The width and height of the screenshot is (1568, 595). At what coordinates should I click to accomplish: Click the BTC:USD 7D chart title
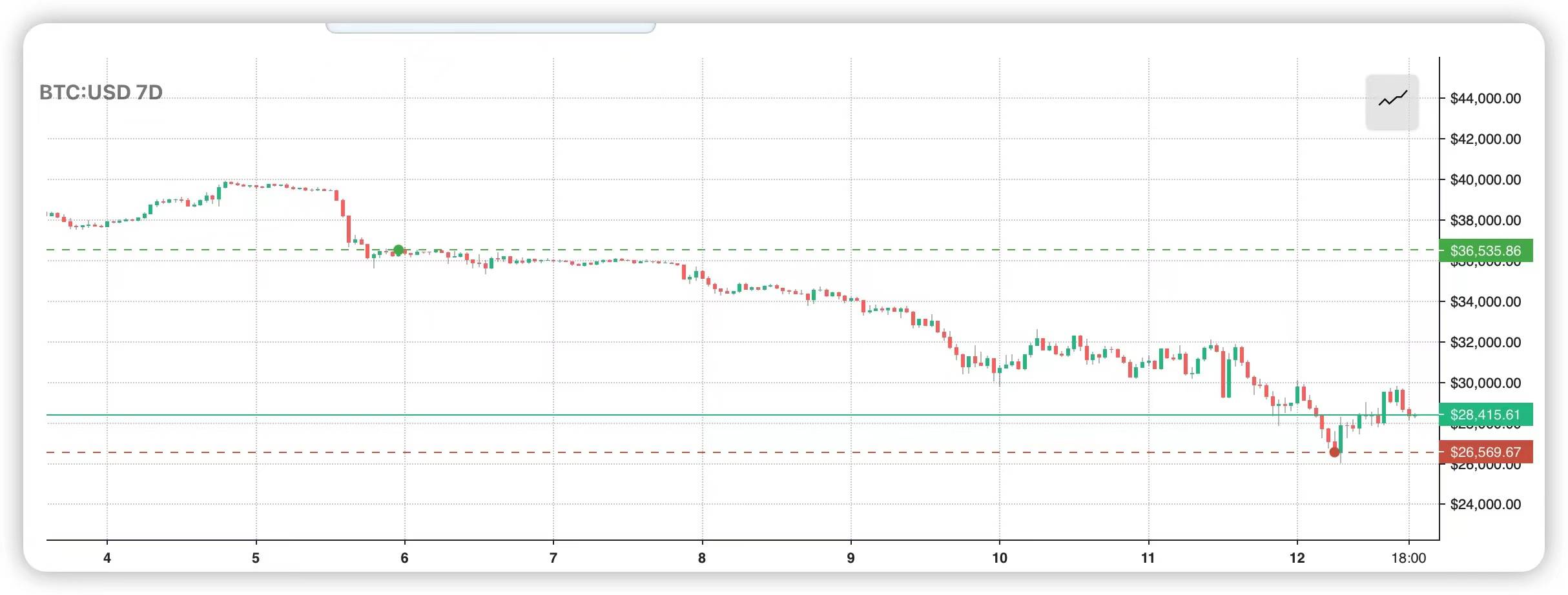point(101,92)
